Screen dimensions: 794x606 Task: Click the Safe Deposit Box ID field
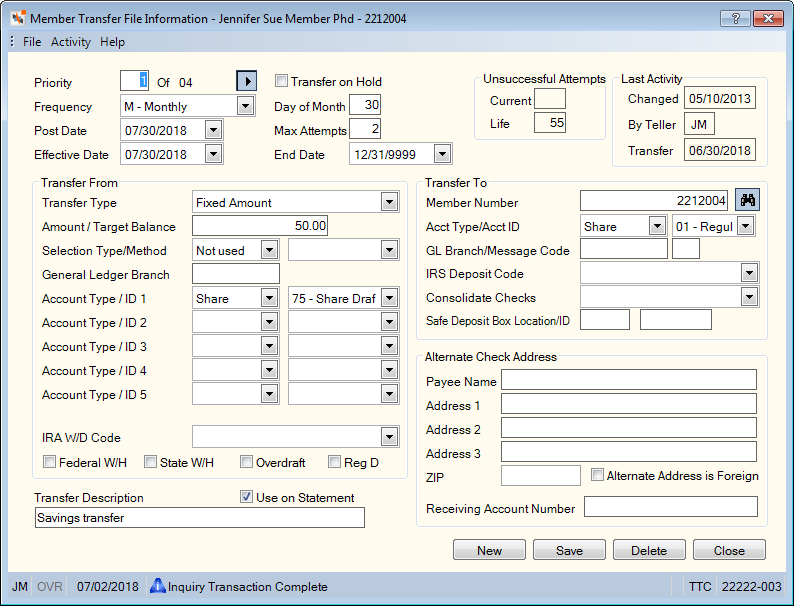pyautogui.click(x=676, y=320)
